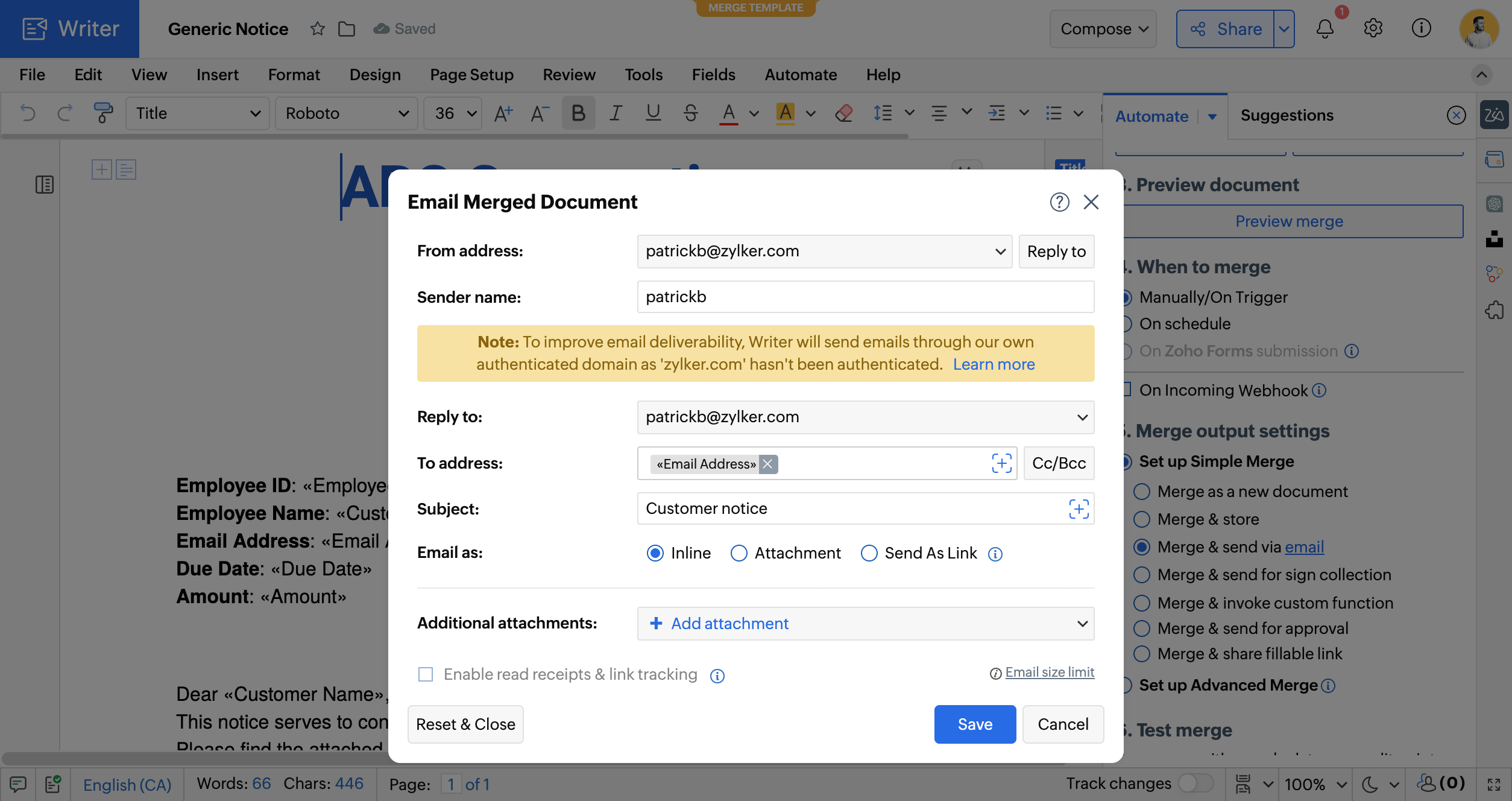
Task: Toggle Track changes switch
Action: point(1196,784)
